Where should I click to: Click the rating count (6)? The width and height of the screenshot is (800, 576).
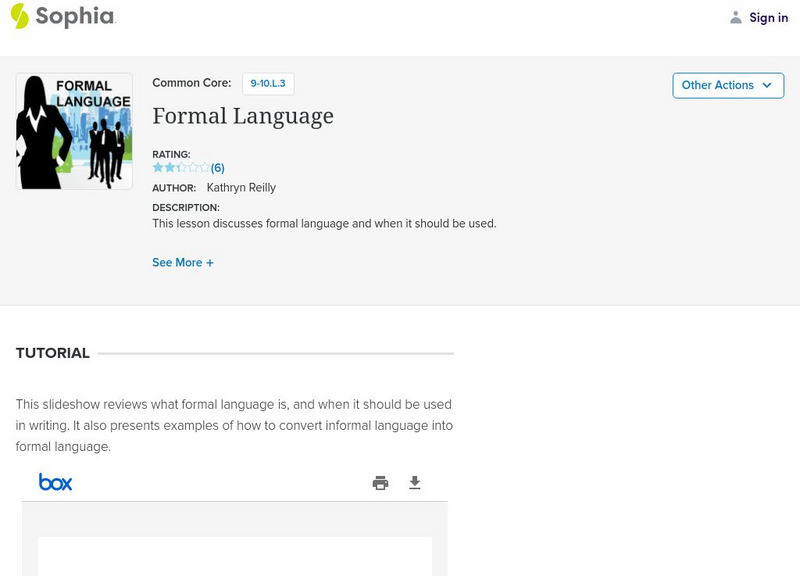tap(218, 168)
